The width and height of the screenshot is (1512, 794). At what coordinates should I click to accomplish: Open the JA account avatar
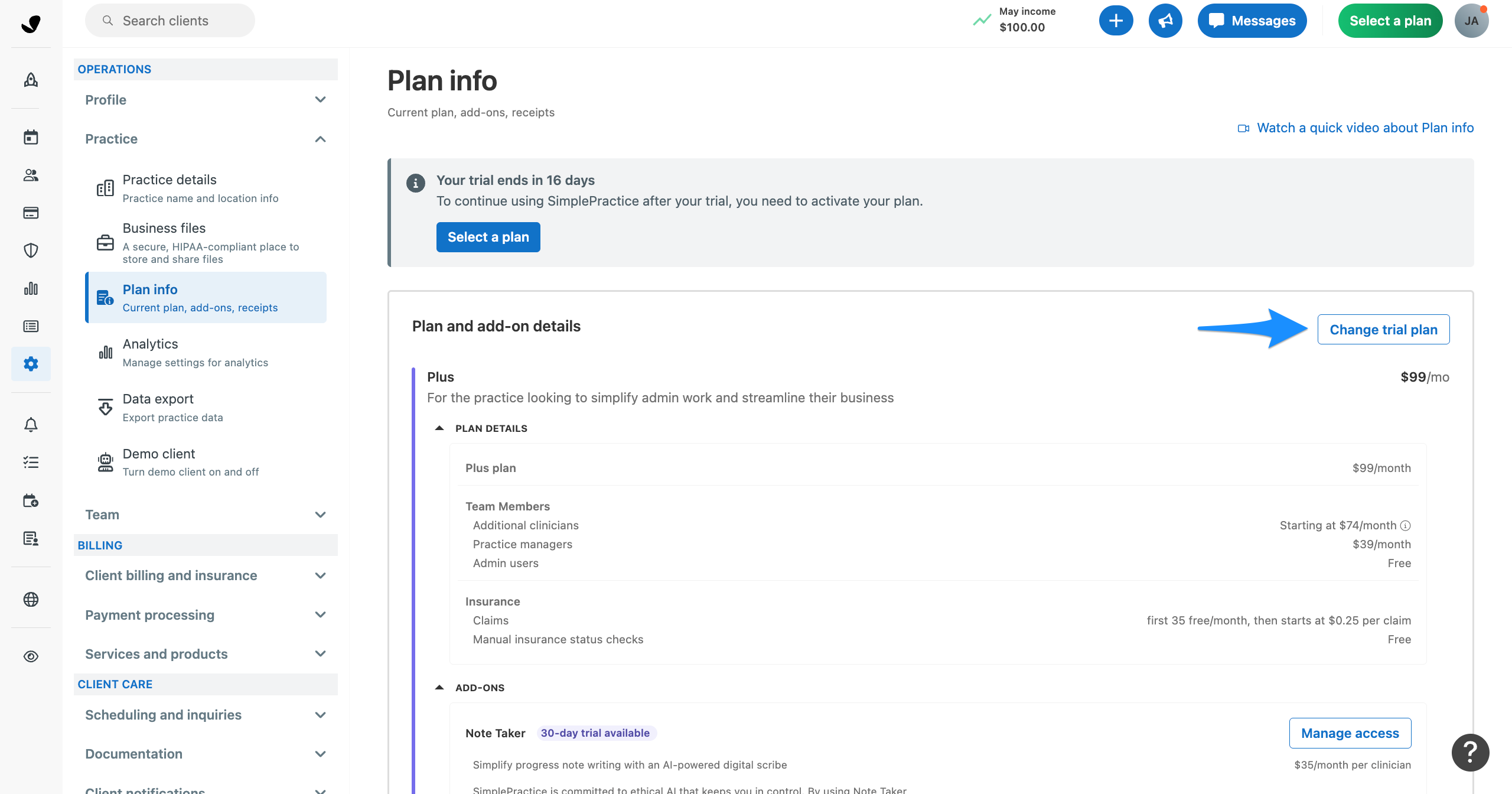tap(1471, 21)
